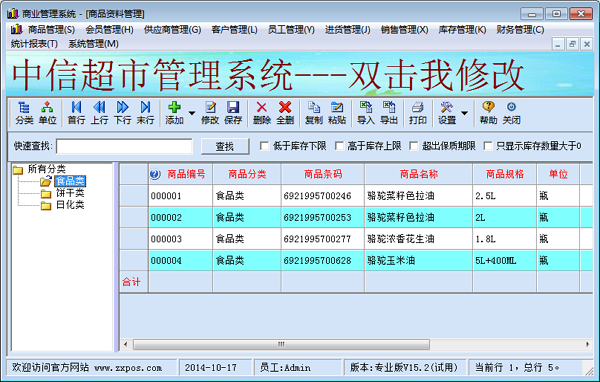Open 客户管理(L) menu
Screen dimensions: 600x382
tap(235, 29)
